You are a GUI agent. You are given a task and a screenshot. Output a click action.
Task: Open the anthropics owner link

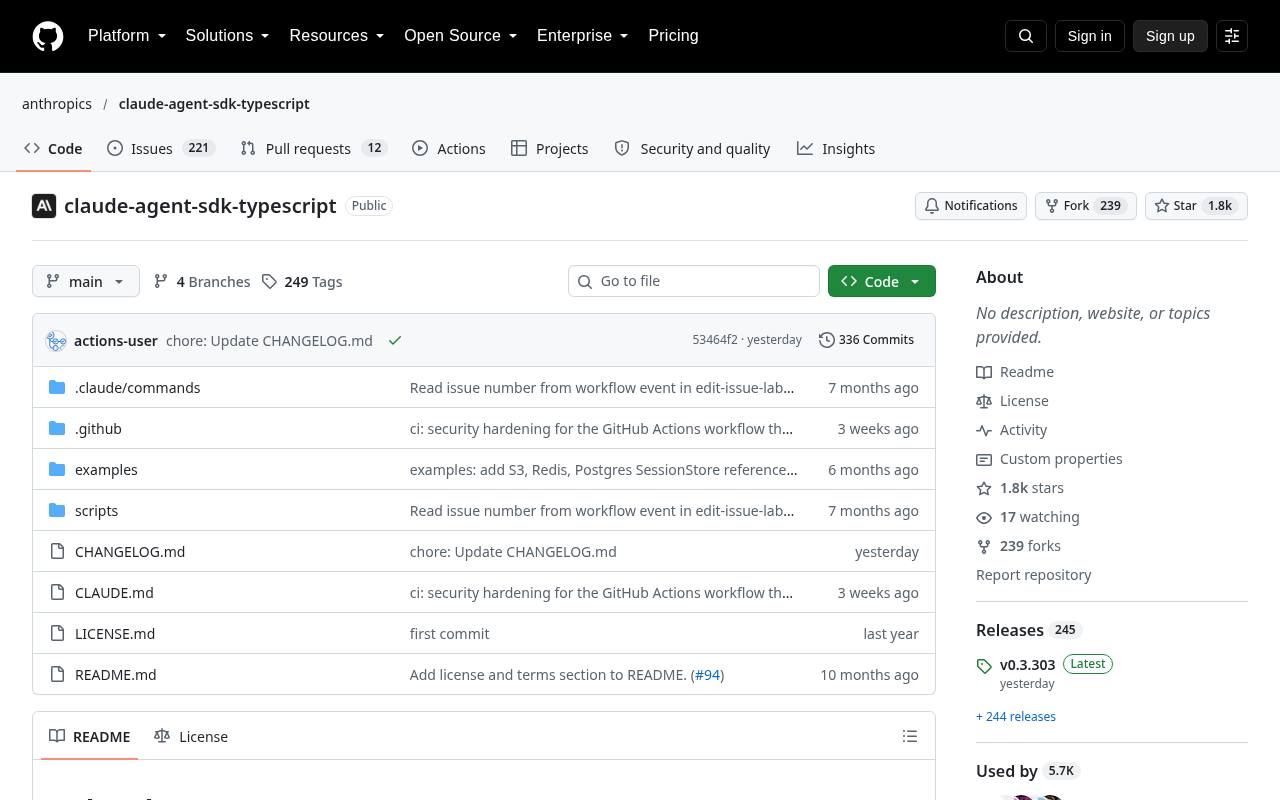click(x=57, y=104)
